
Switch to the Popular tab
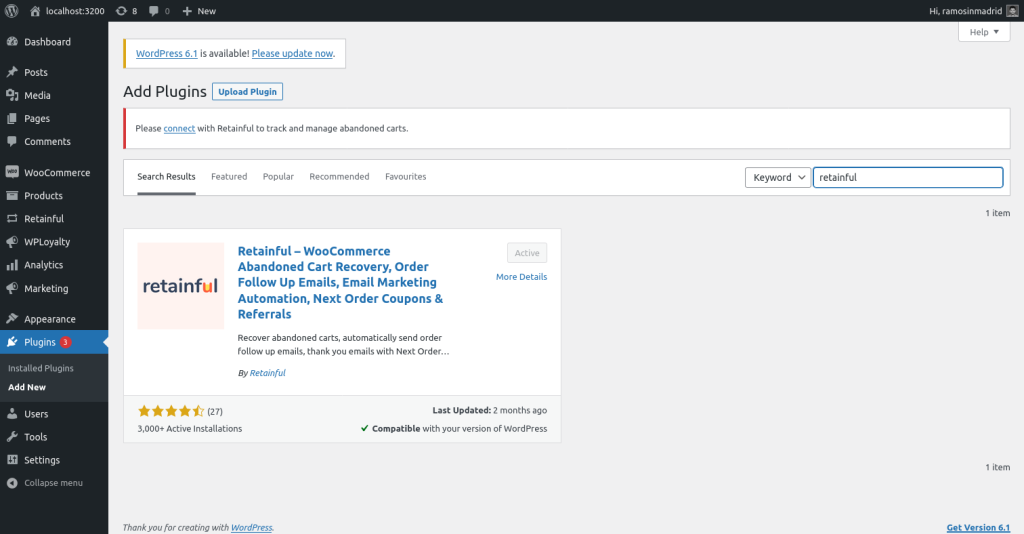point(278,177)
